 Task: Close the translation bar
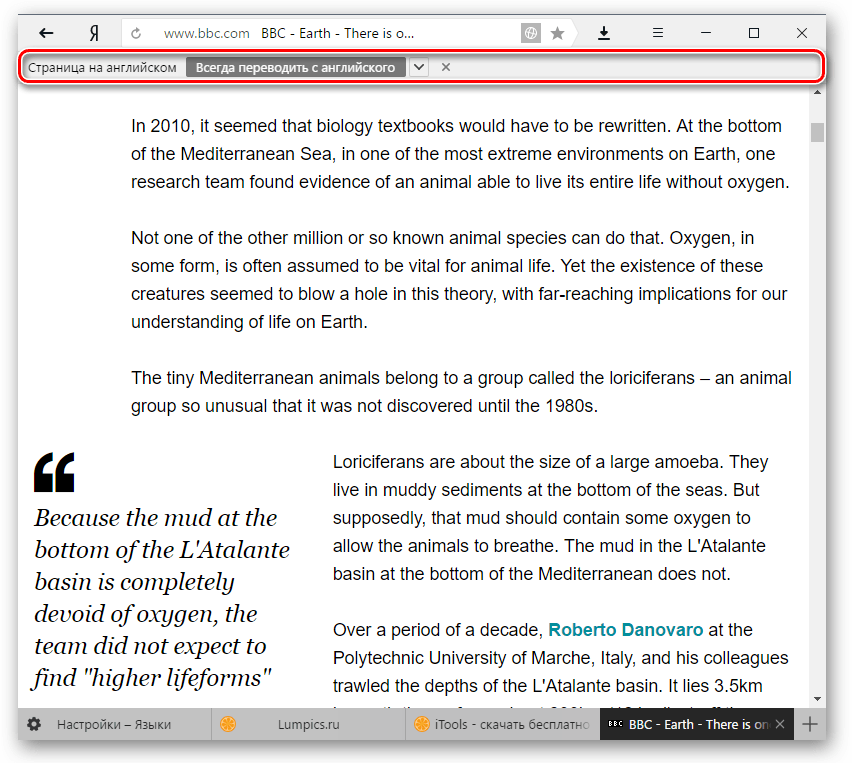pyautogui.click(x=446, y=67)
